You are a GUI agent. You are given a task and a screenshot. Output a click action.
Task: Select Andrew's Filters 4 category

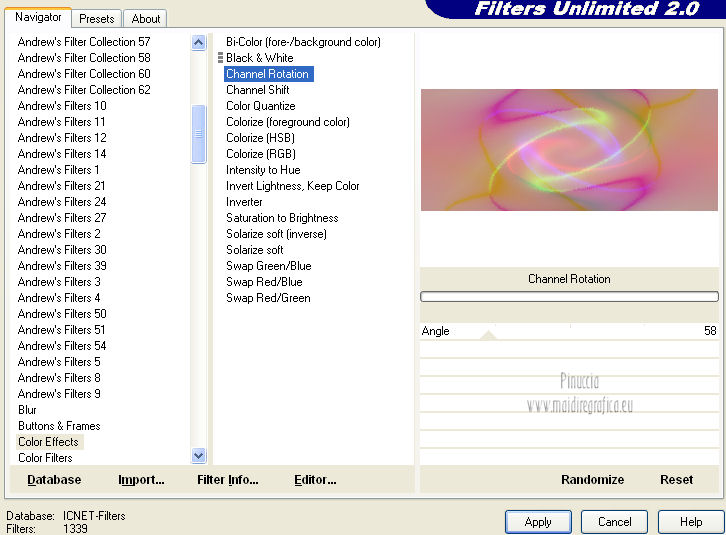[59, 298]
